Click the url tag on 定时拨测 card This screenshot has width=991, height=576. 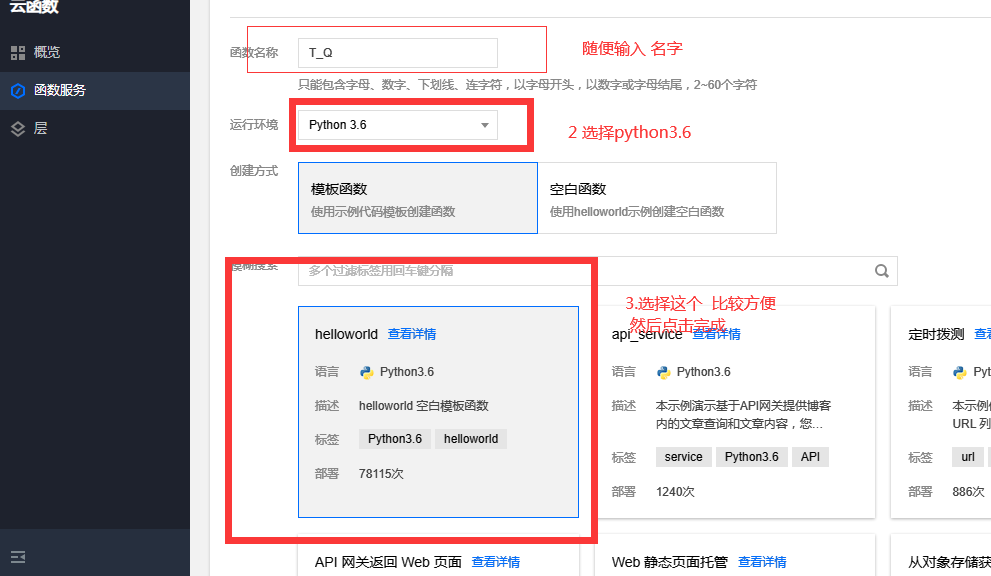(967, 456)
